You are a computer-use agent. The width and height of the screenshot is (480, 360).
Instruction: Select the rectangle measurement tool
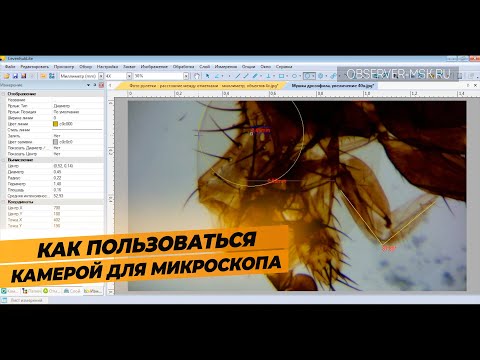coord(282,76)
